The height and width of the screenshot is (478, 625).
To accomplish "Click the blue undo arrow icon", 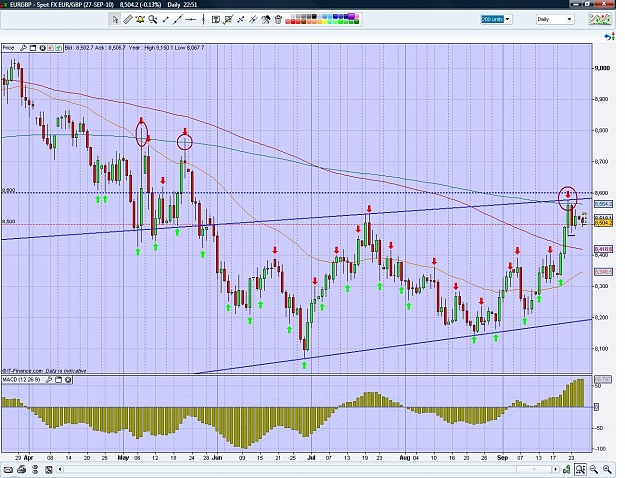I will click(x=609, y=37).
